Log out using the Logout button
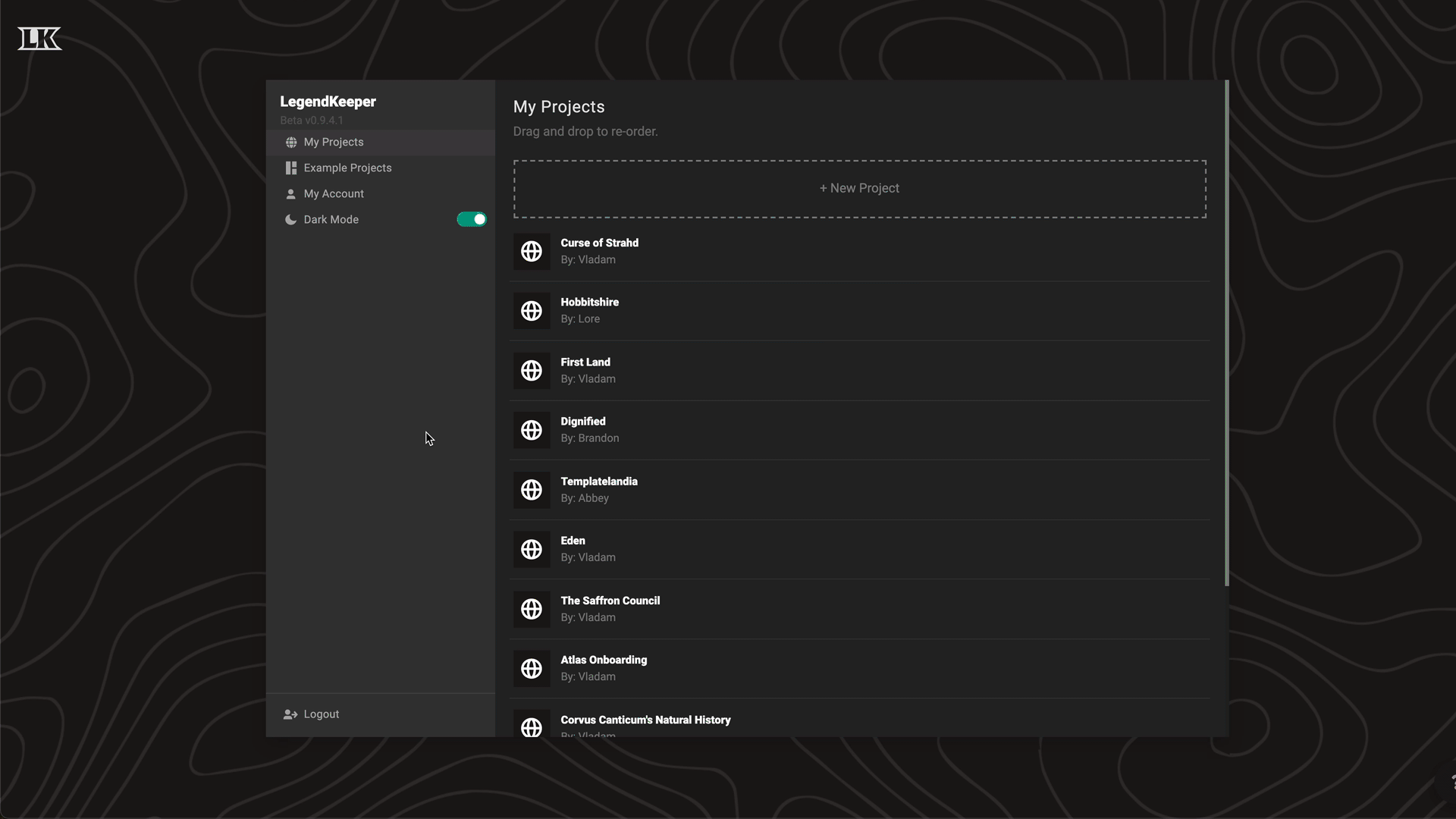The width and height of the screenshot is (1456, 819). (321, 714)
